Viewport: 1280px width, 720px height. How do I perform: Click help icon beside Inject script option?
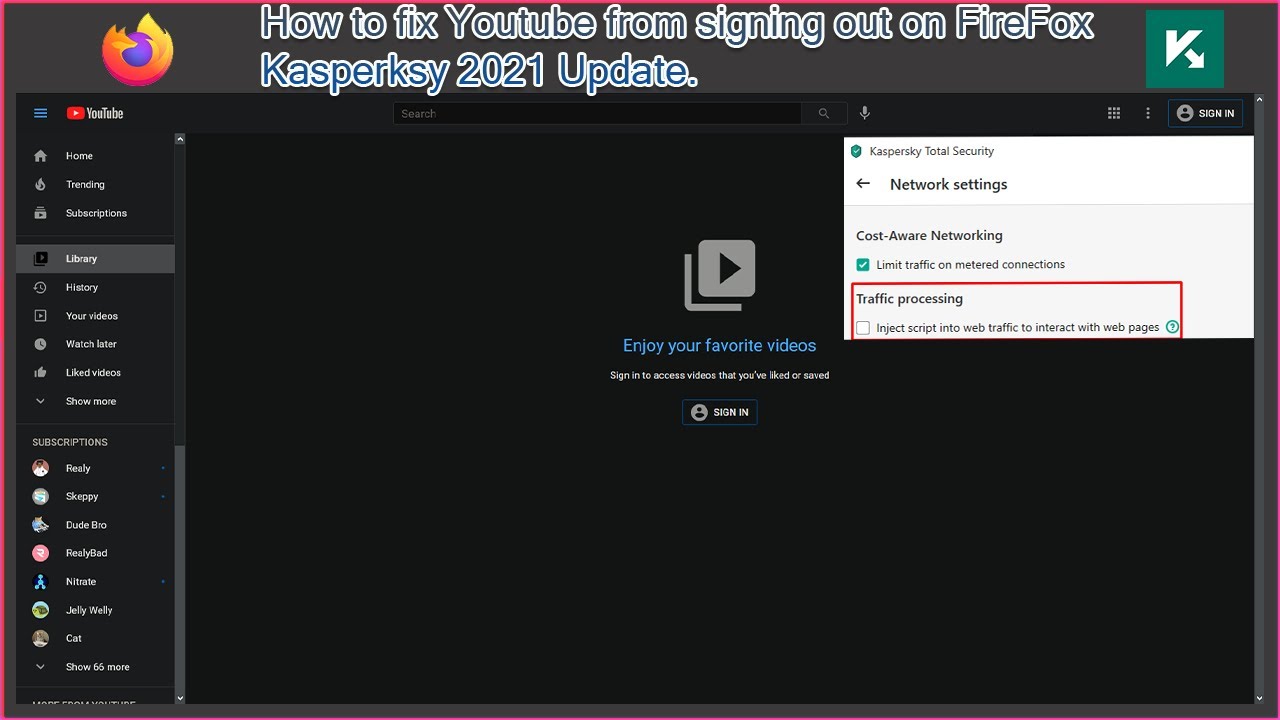coord(1172,327)
